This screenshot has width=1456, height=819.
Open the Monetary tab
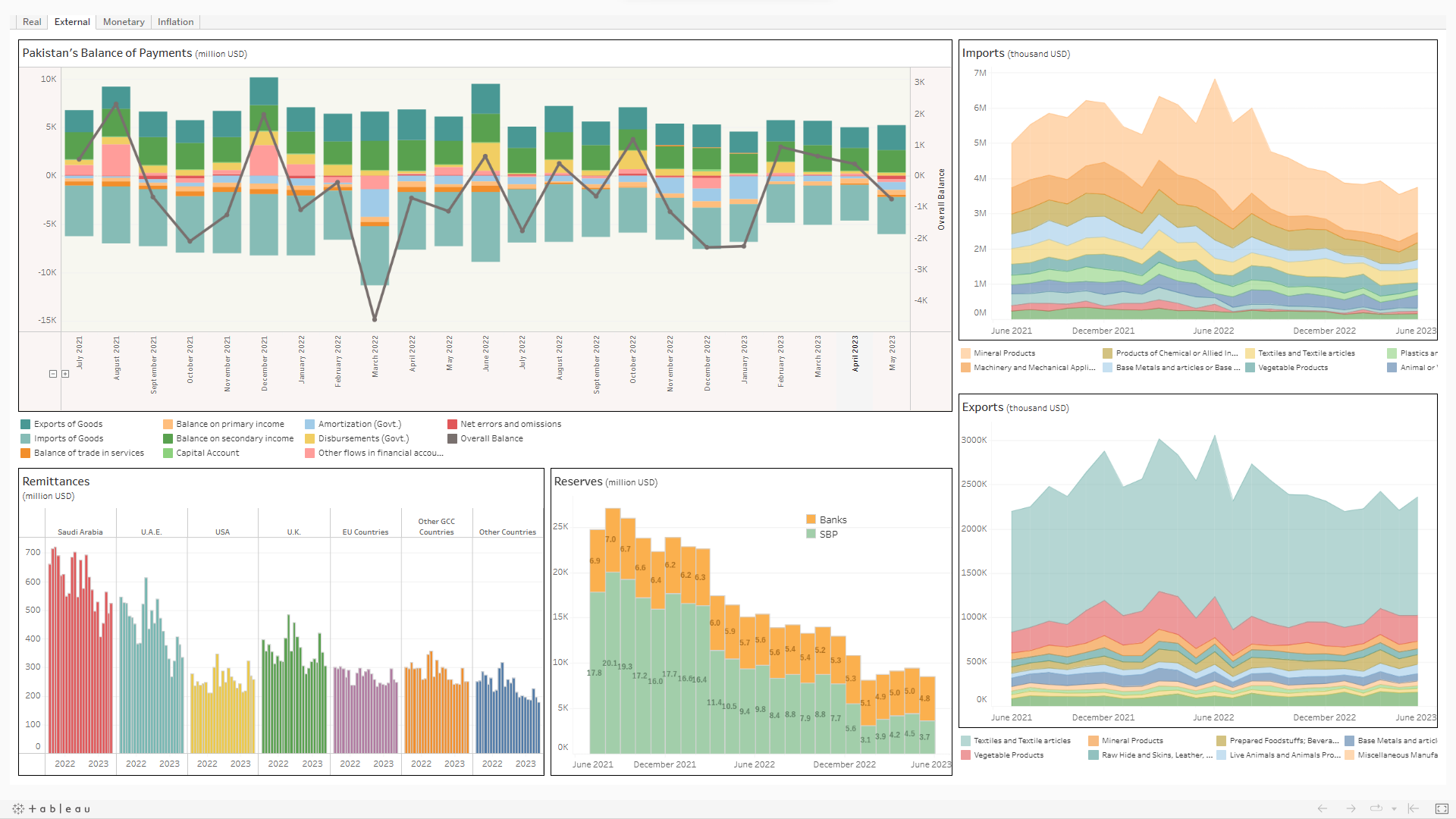coord(124,22)
